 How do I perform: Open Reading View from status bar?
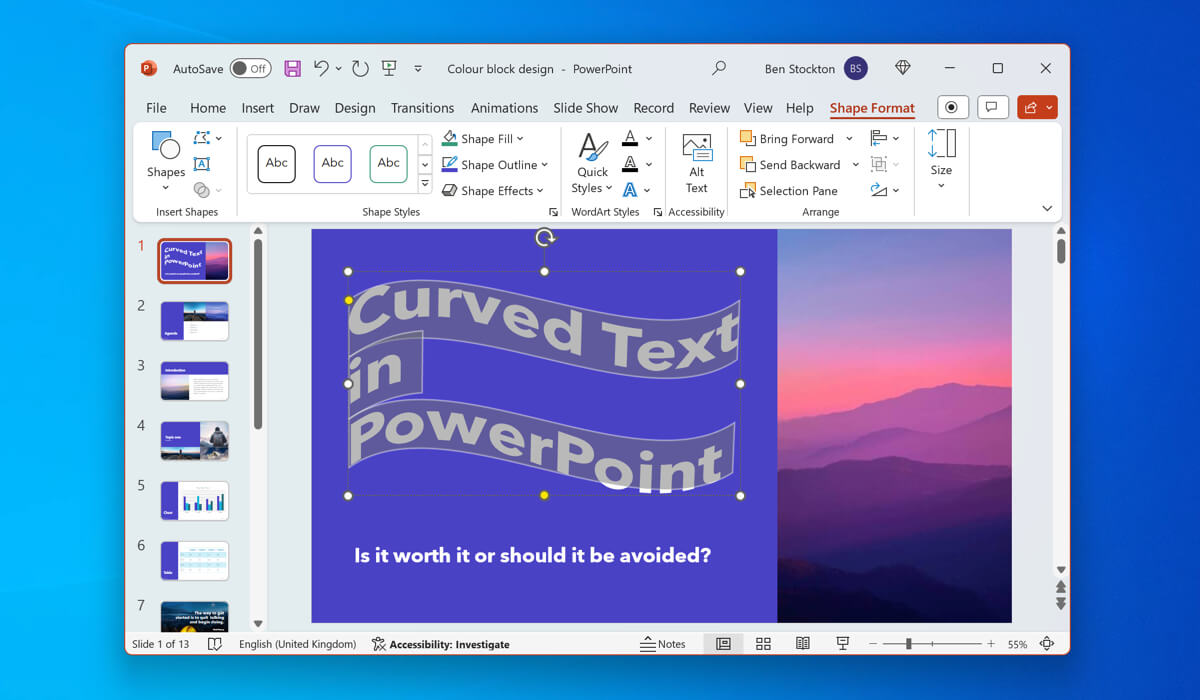[802, 644]
